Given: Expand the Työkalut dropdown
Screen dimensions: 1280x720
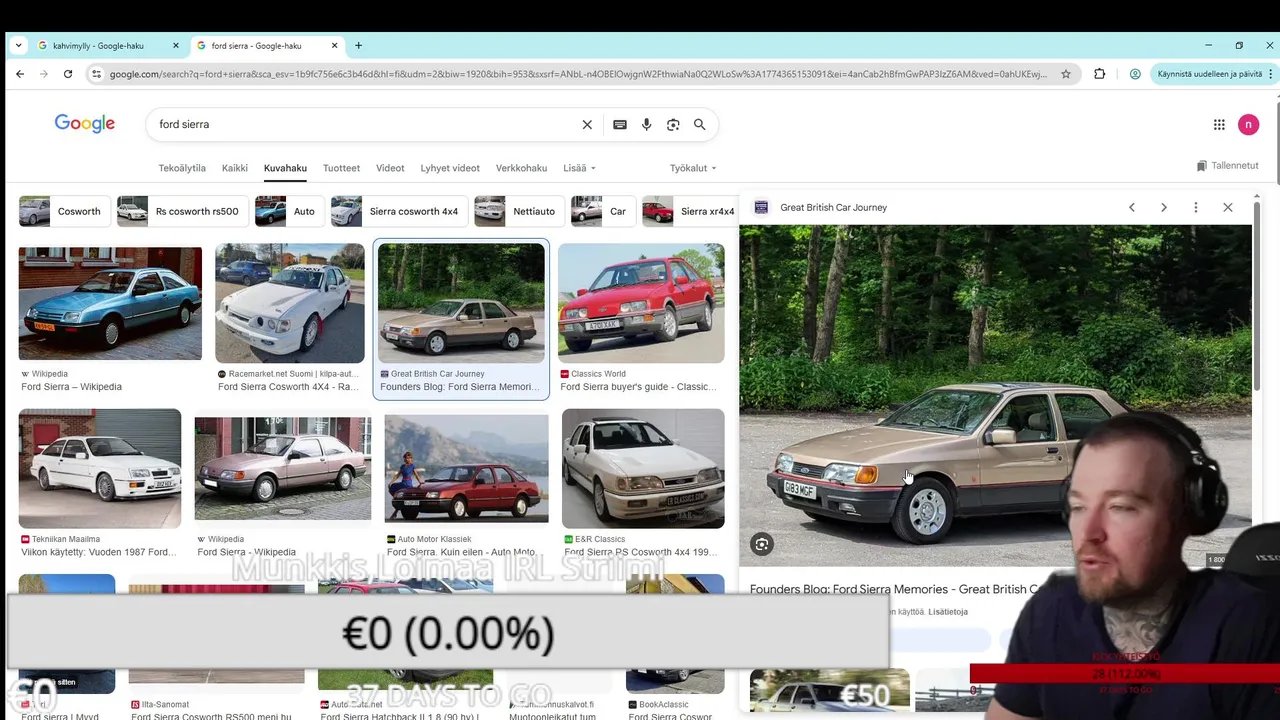Looking at the screenshot, I should pos(693,168).
